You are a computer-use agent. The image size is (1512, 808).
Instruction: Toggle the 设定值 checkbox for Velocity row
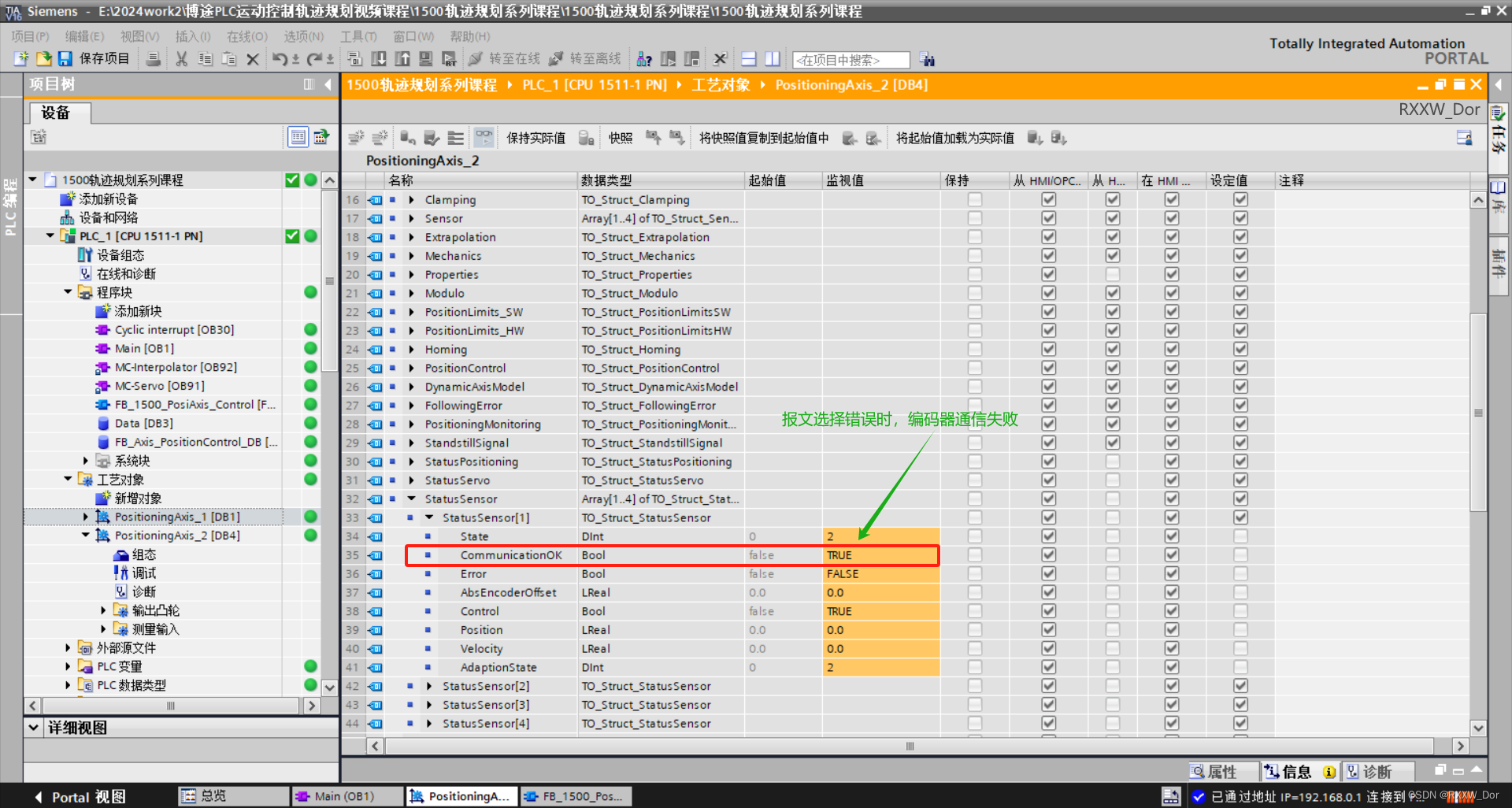click(x=1241, y=649)
